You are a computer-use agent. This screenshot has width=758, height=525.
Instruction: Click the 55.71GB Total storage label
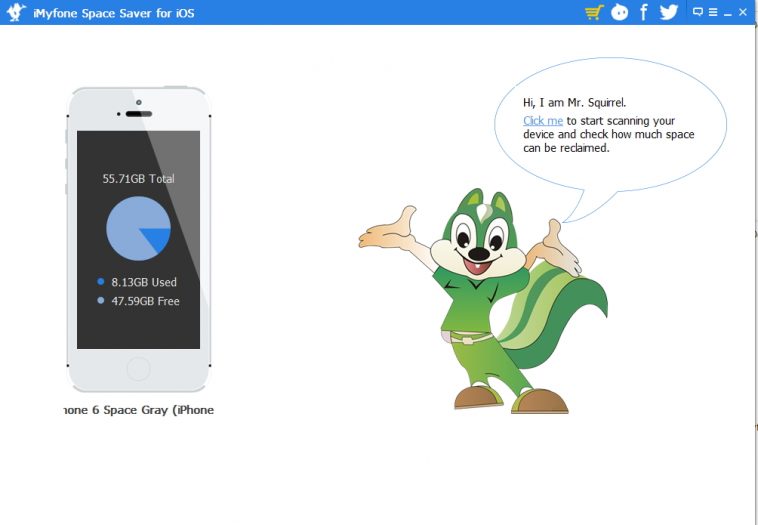(138, 179)
